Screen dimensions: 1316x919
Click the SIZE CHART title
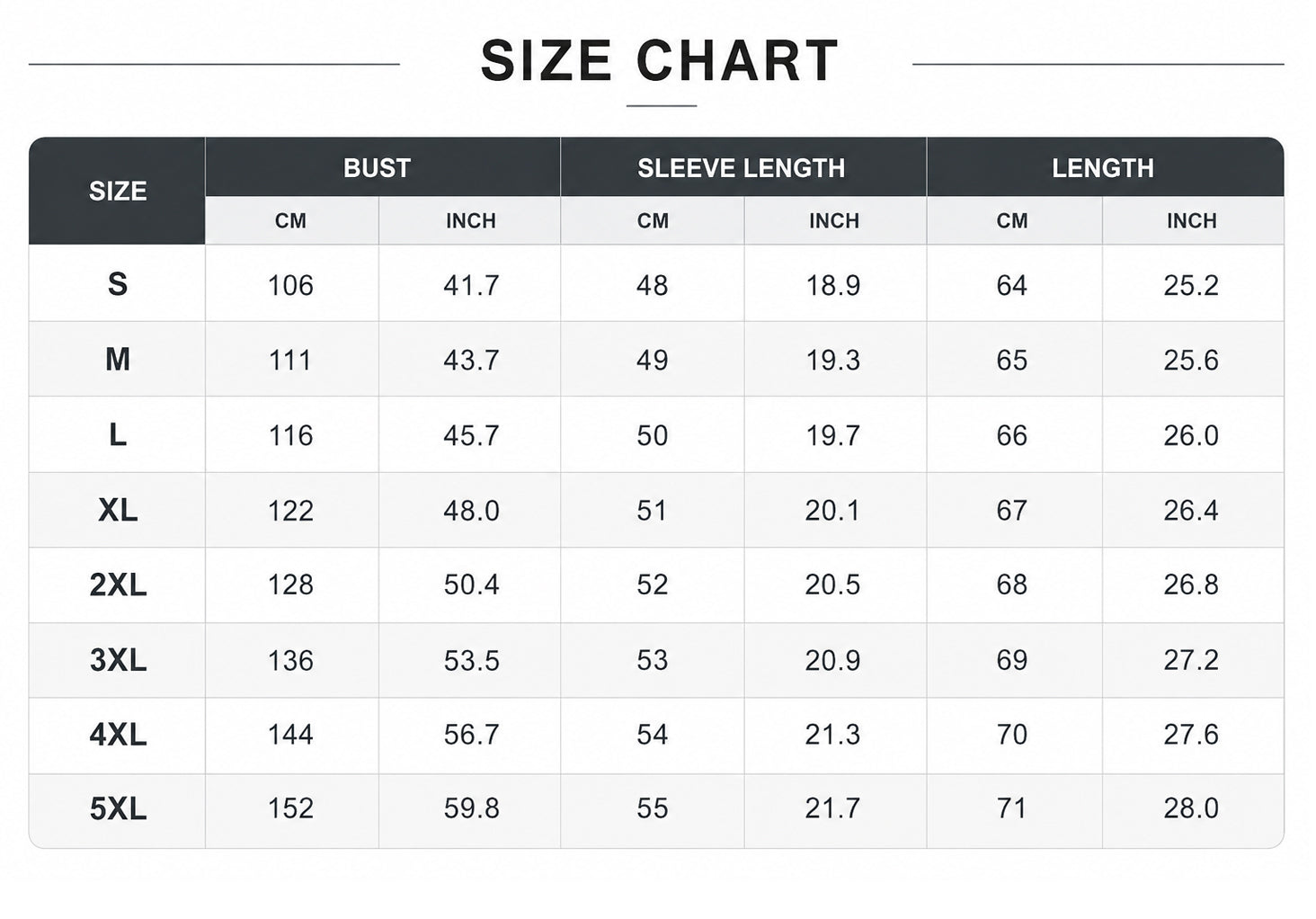click(x=660, y=61)
